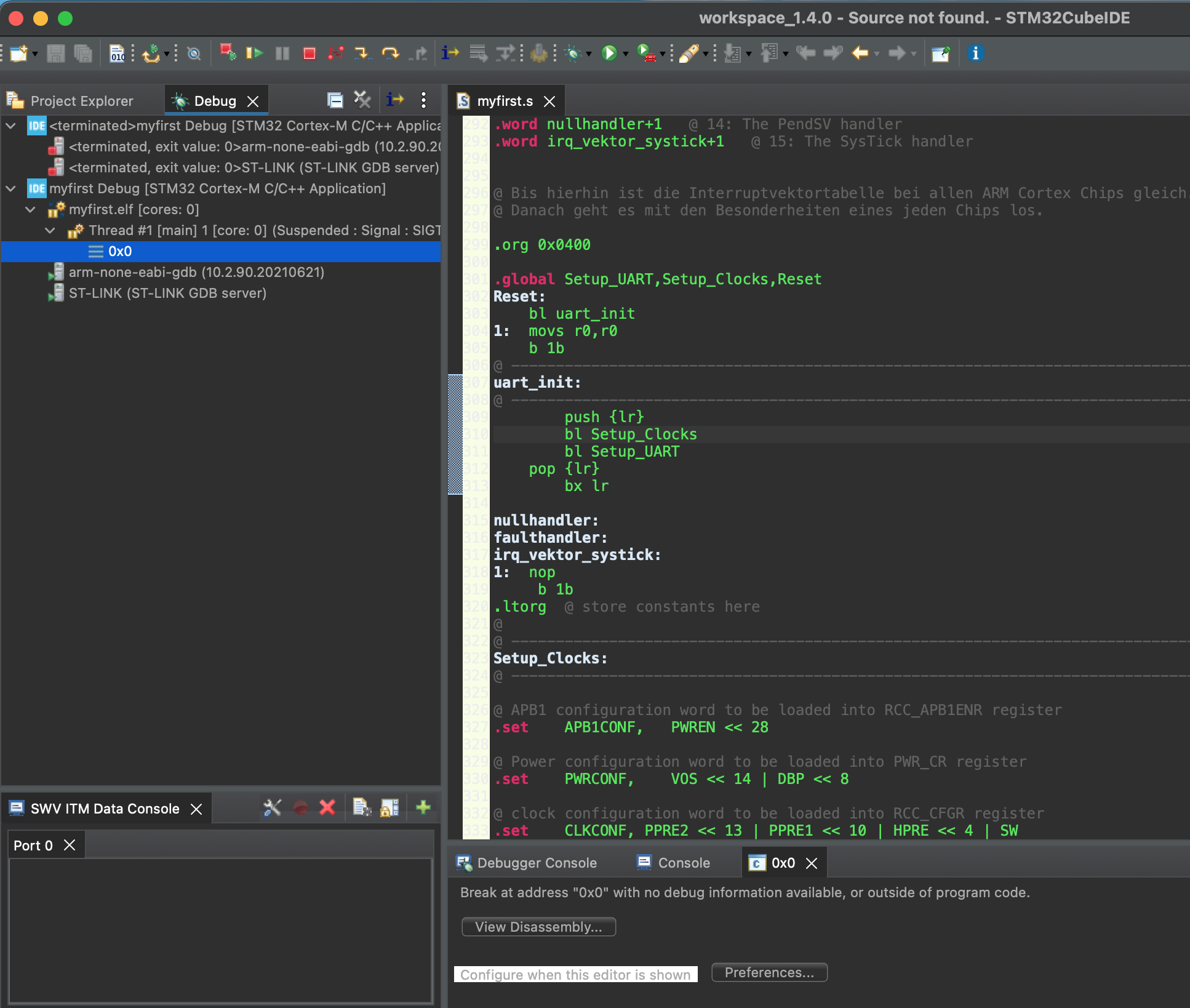1190x1008 pixels.
Task: Click the Save icon in toolbar
Action: coord(56,54)
